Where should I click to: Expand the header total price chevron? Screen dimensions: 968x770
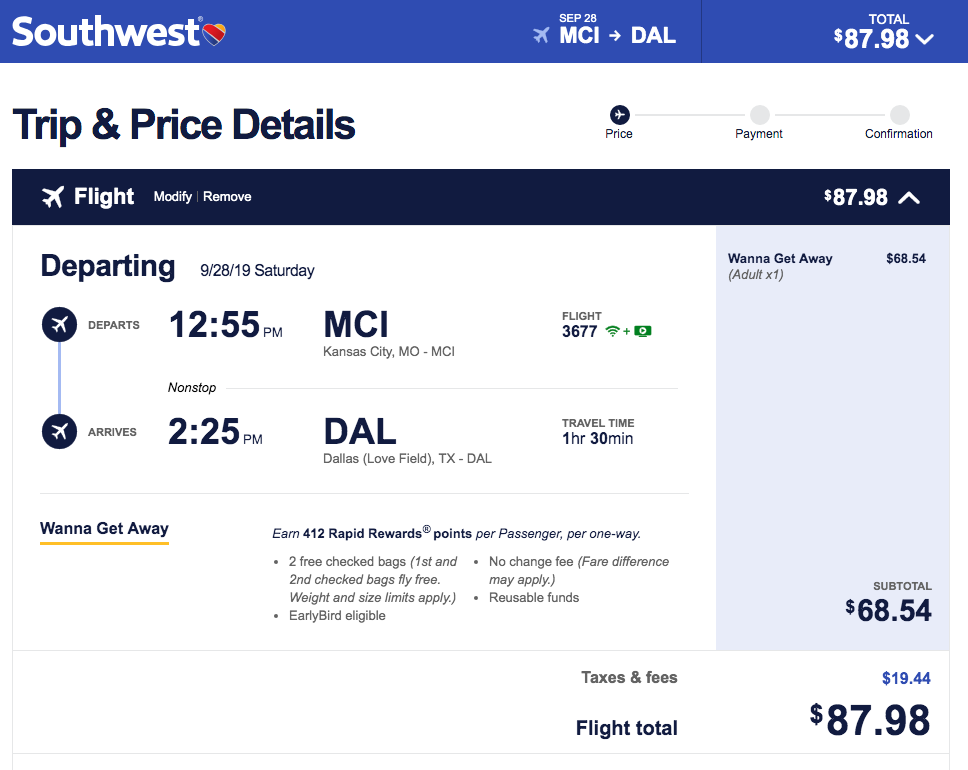pos(925,39)
